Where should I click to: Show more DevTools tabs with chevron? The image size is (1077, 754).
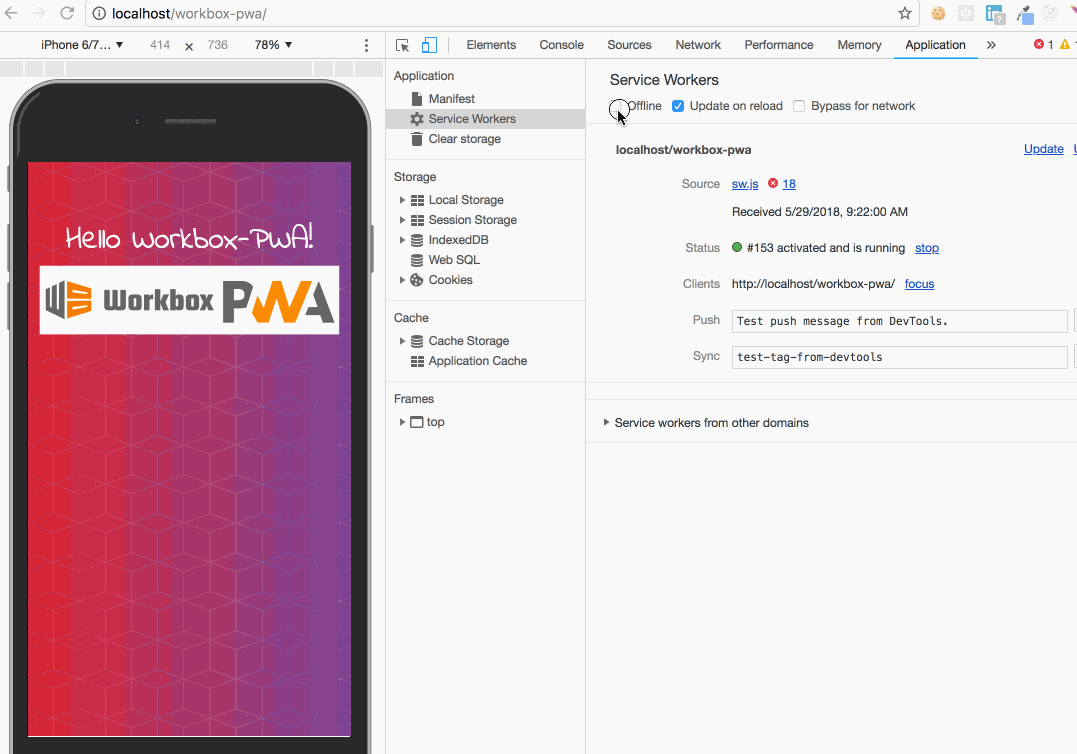click(x=991, y=45)
